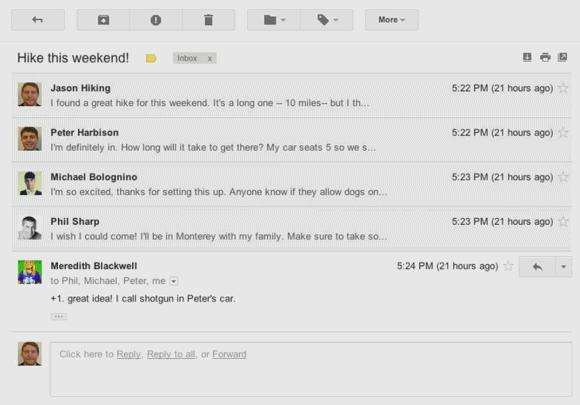Click the Reply to all link

(x=171, y=354)
